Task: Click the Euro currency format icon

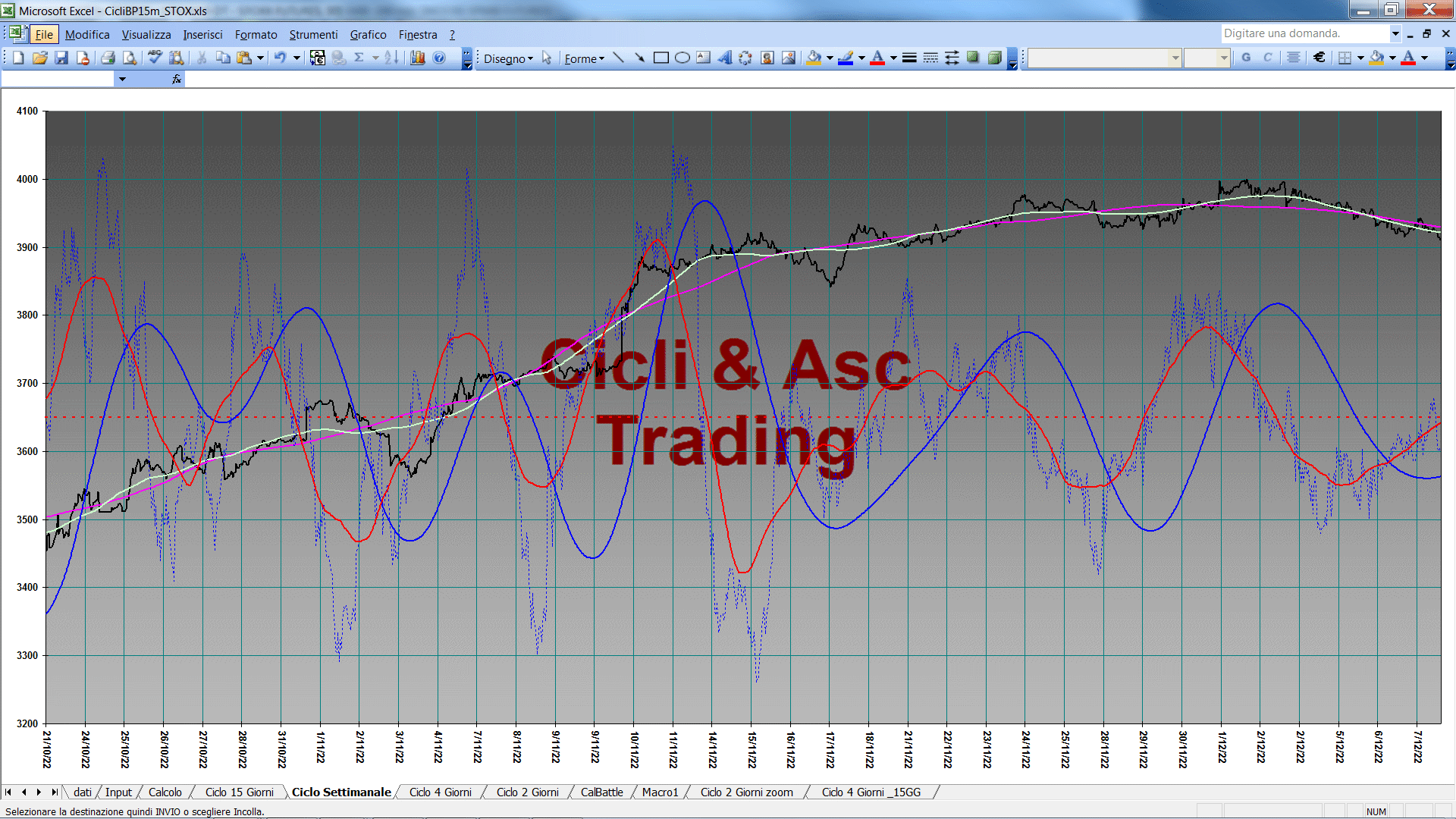Action: pos(1319,58)
